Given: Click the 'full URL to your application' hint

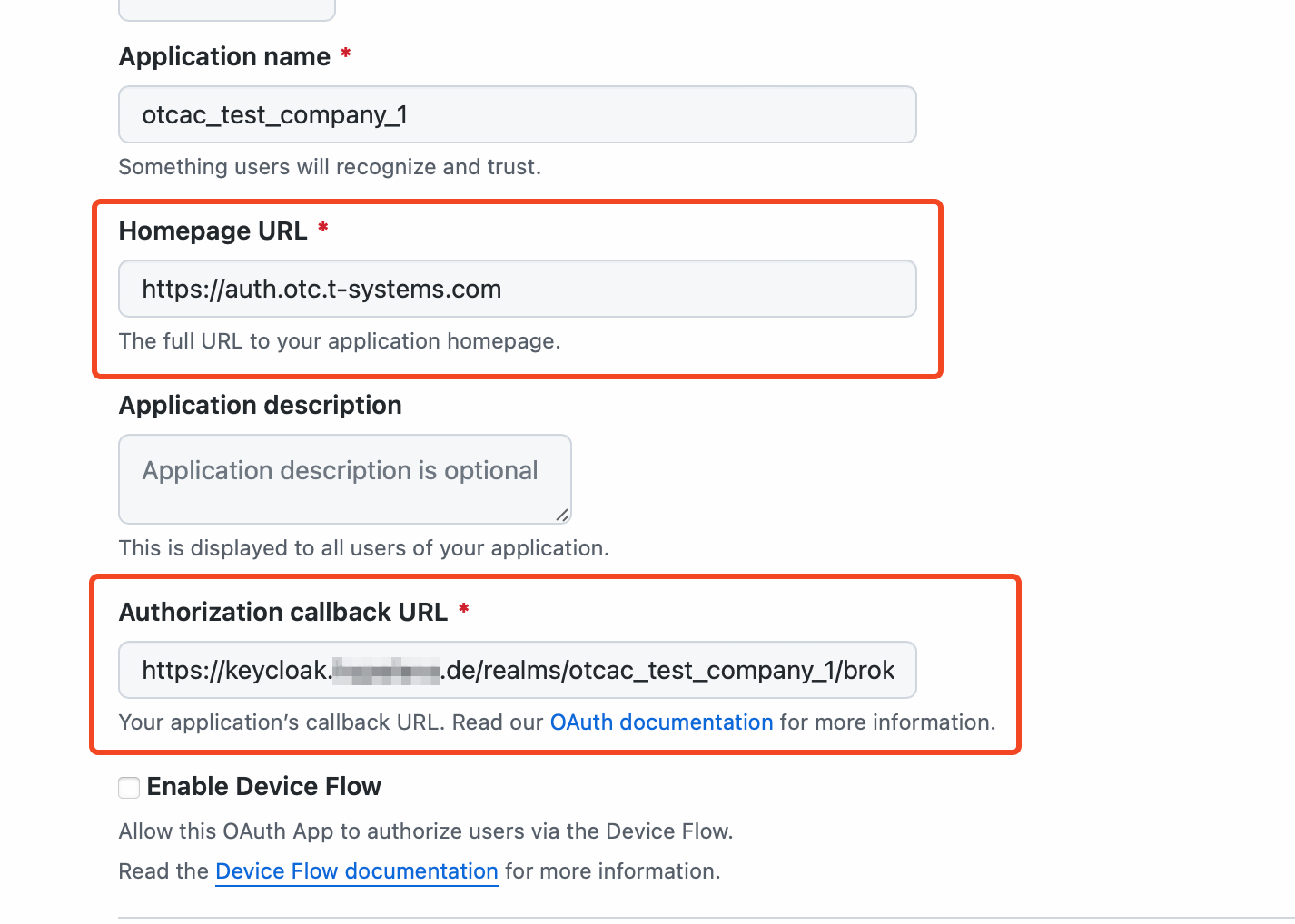Looking at the screenshot, I should coord(339,341).
